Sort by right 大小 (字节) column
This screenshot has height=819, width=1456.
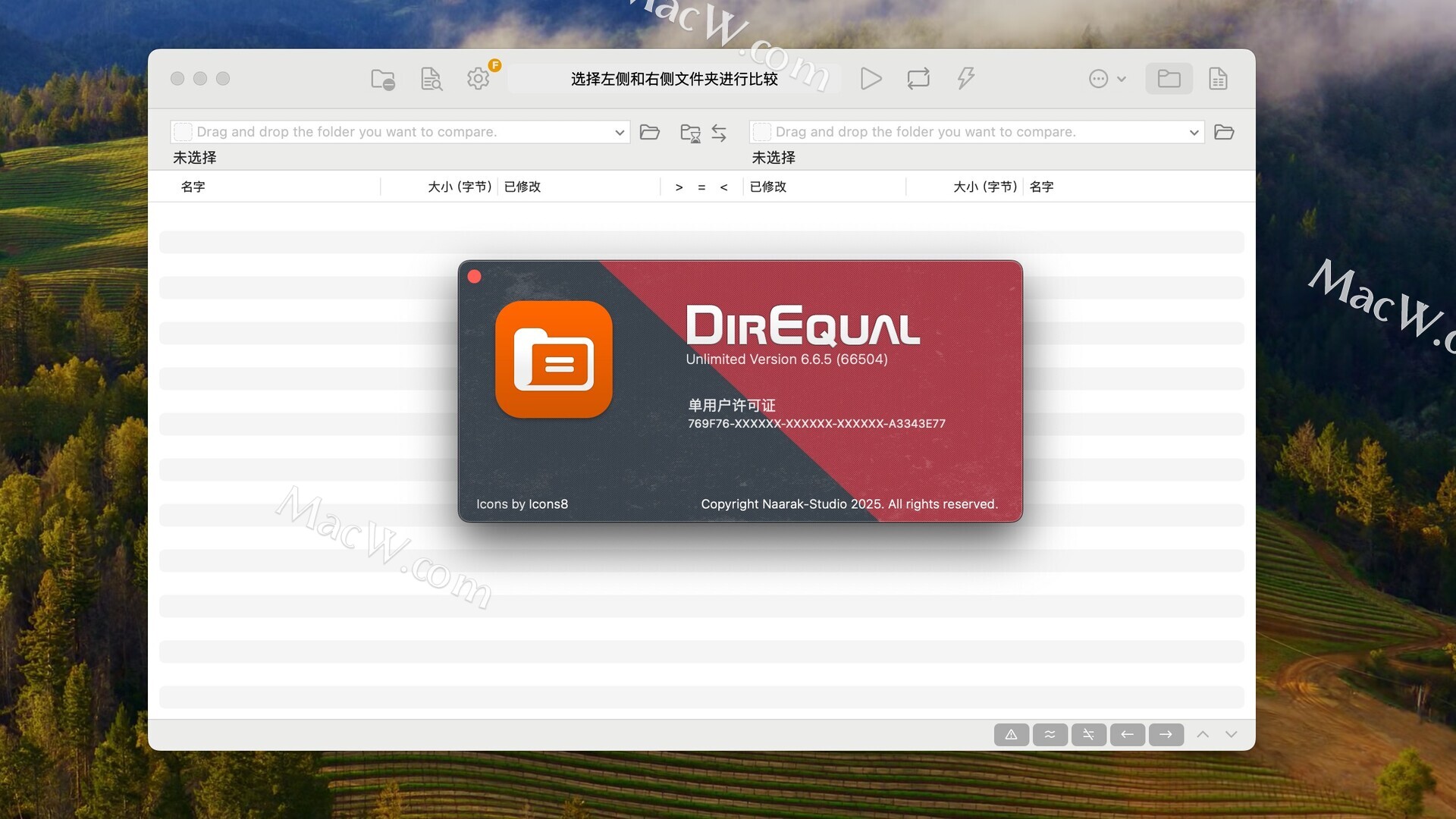985,187
